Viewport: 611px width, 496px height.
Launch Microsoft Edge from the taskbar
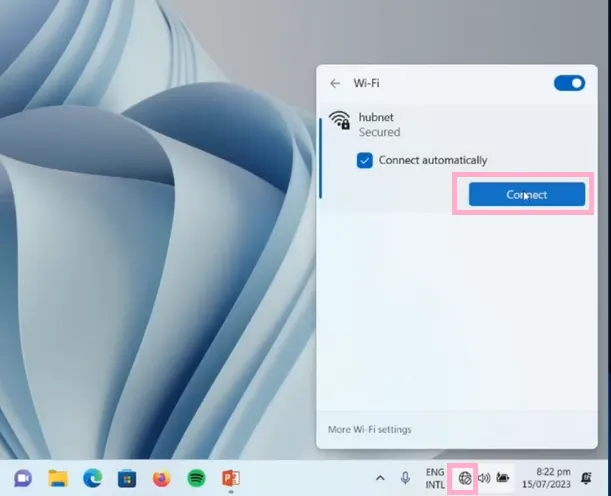click(x=92, y=478)
